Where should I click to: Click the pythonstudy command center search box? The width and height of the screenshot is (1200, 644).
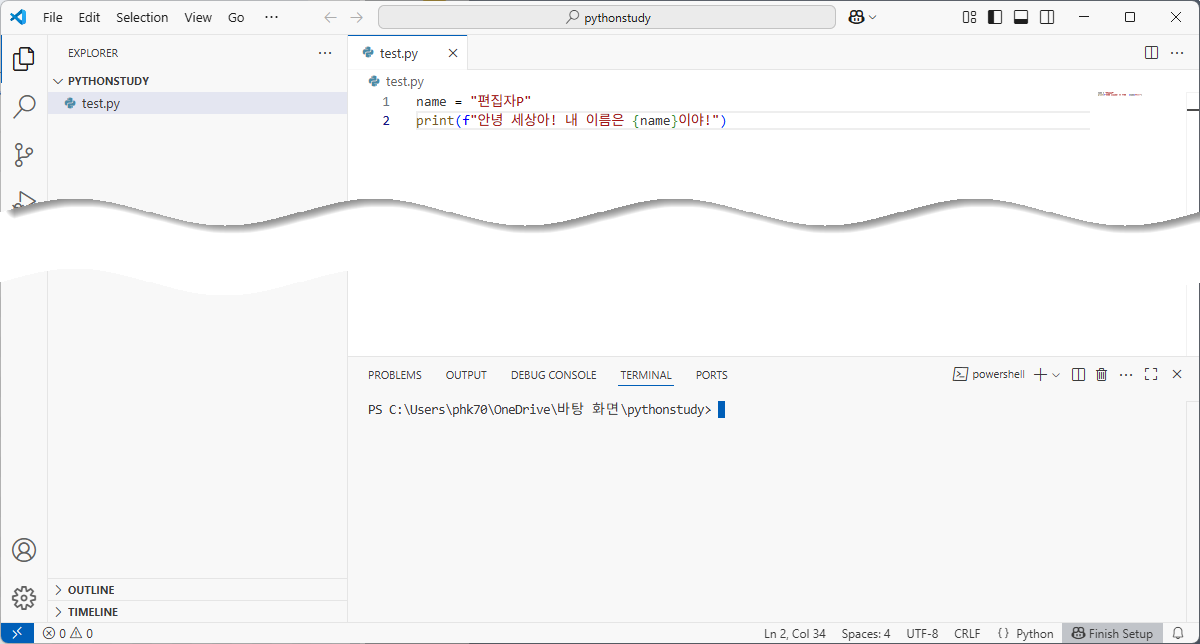[607, 17]
